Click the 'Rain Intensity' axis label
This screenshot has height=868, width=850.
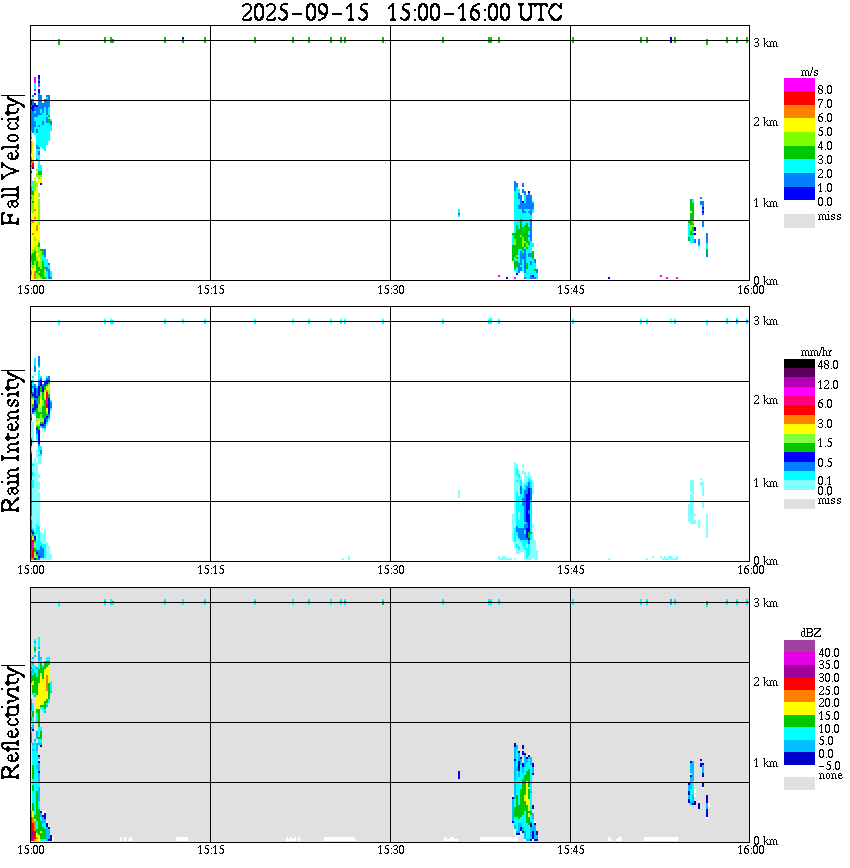pyautogui.click(x=11, y=441)
